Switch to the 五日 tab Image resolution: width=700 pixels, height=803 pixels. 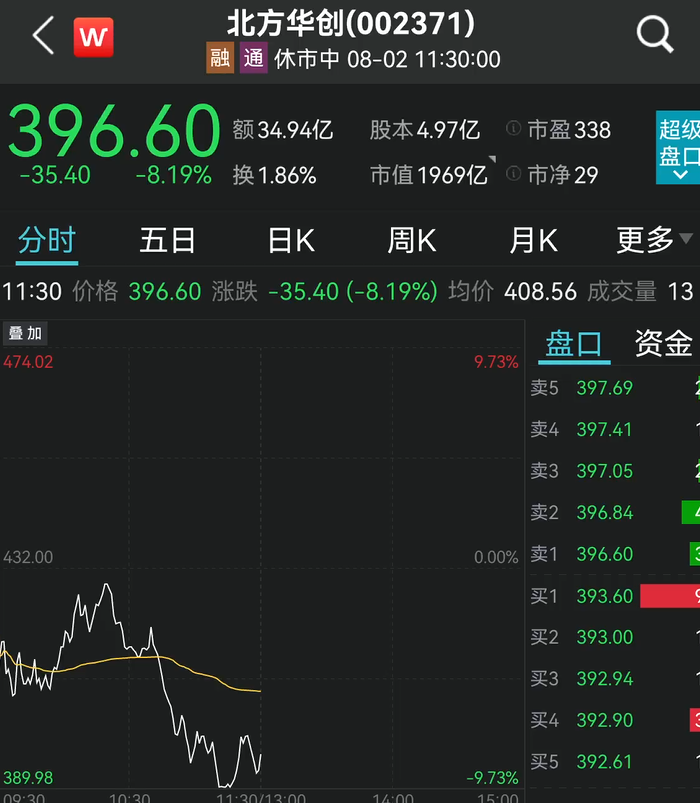click(x=167, y=240)
